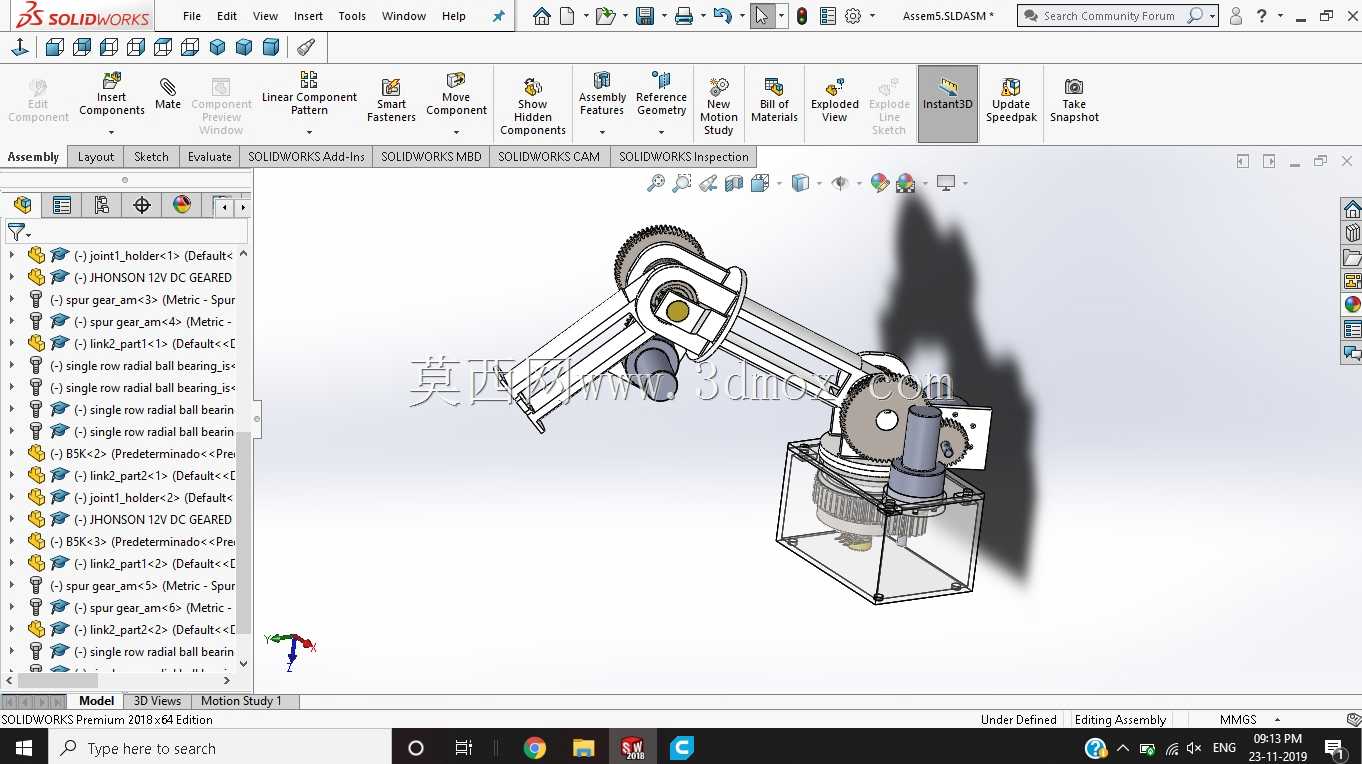Click Show Hidden Components

(x=533, y=106)
